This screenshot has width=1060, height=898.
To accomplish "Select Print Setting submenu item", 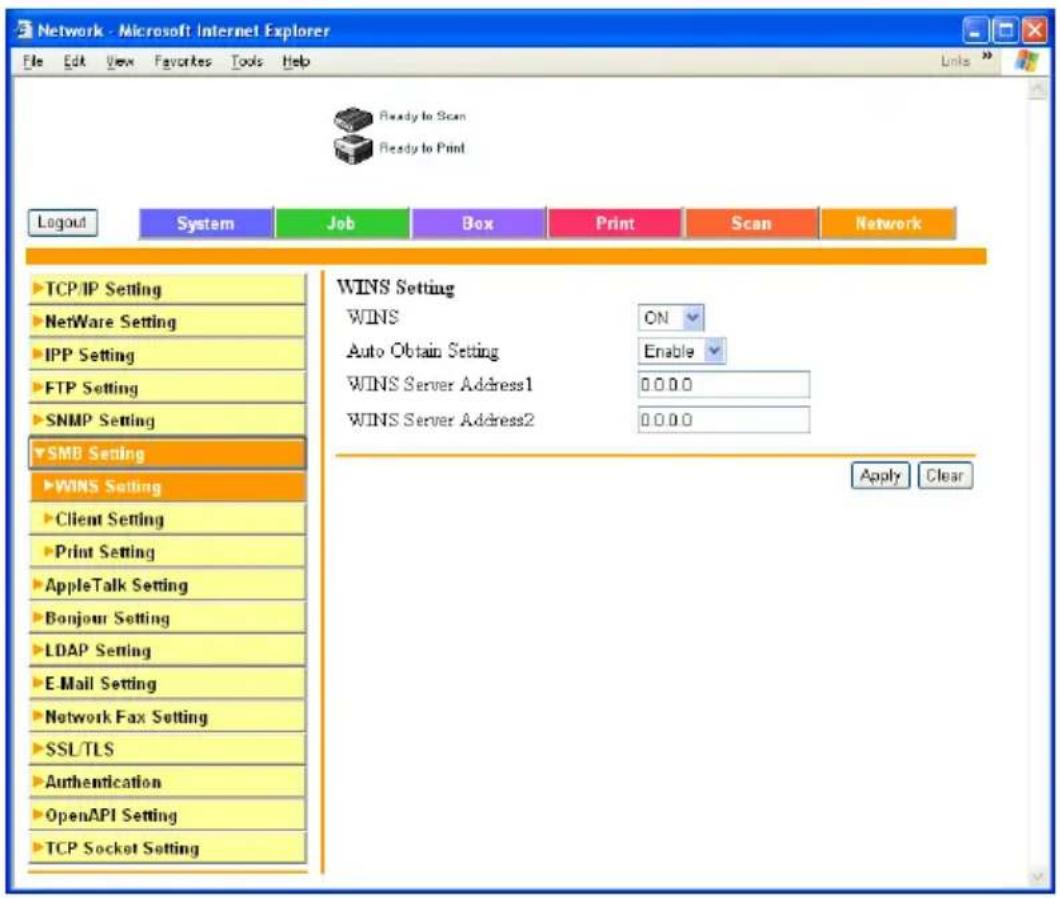I will (x=167, y=552).
